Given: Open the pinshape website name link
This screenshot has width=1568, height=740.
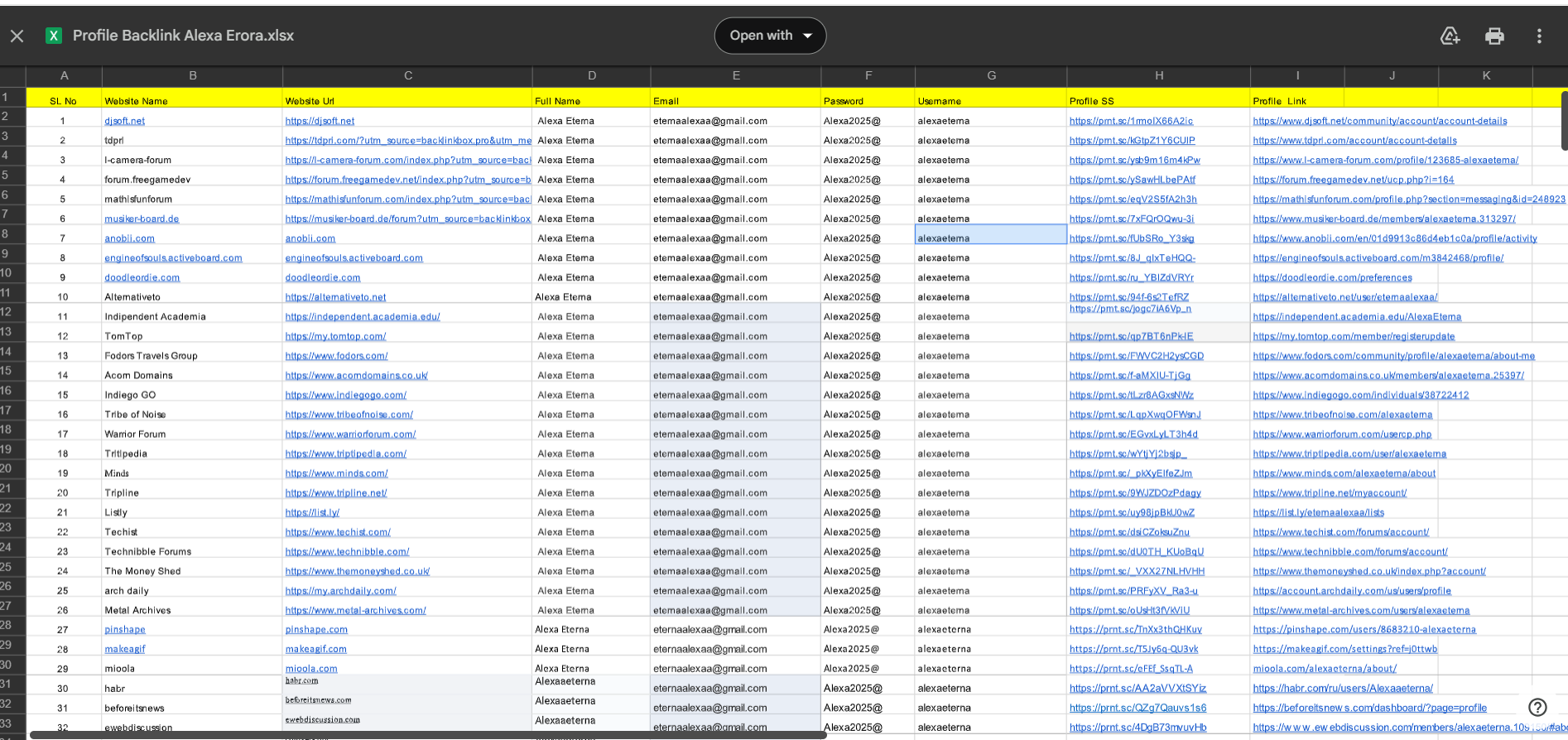Looking at the screenshot, I should [x=125, y=630].
